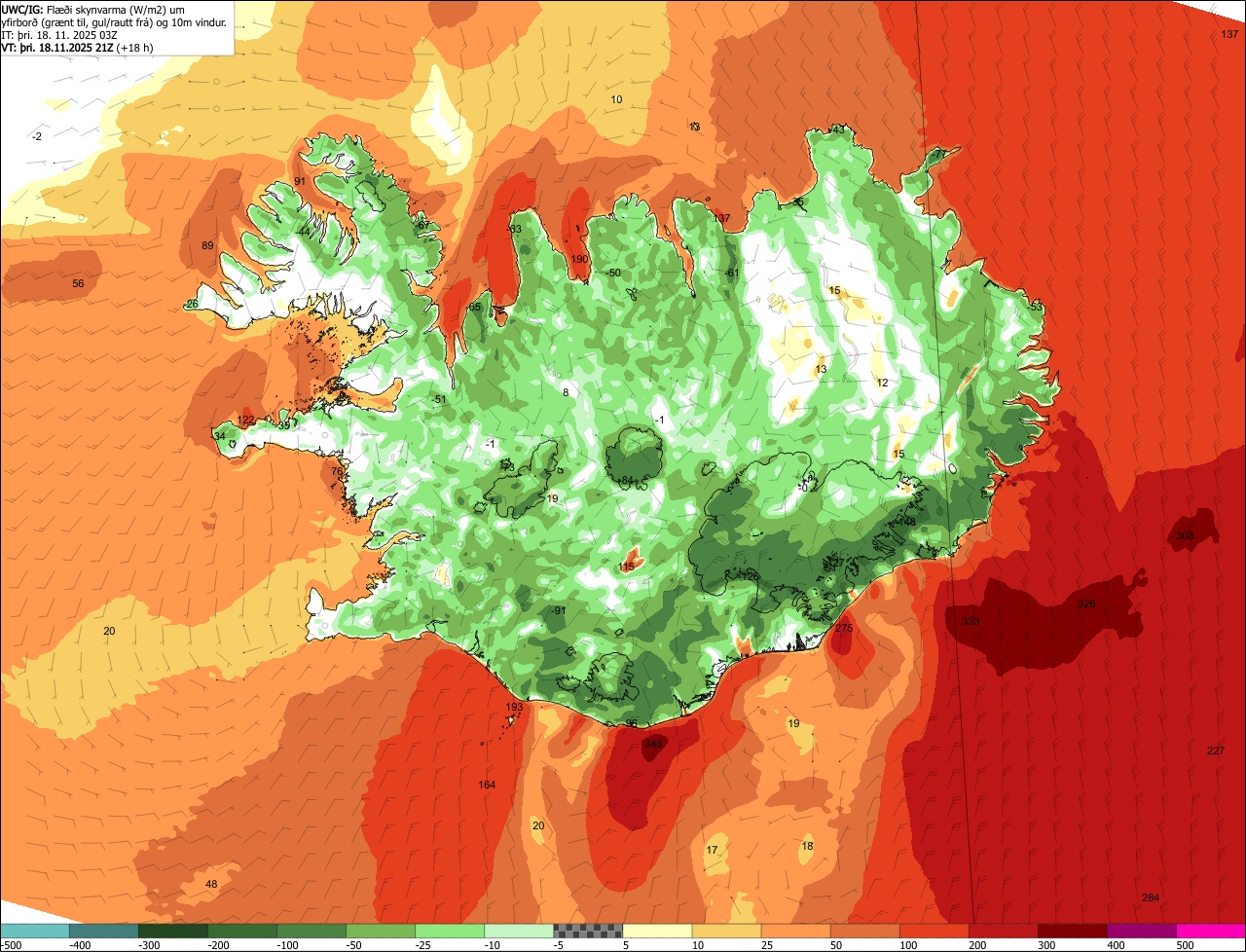1246x952 pixels.
Task: Select the 56 value over the sea
Action: click(78, 283)
